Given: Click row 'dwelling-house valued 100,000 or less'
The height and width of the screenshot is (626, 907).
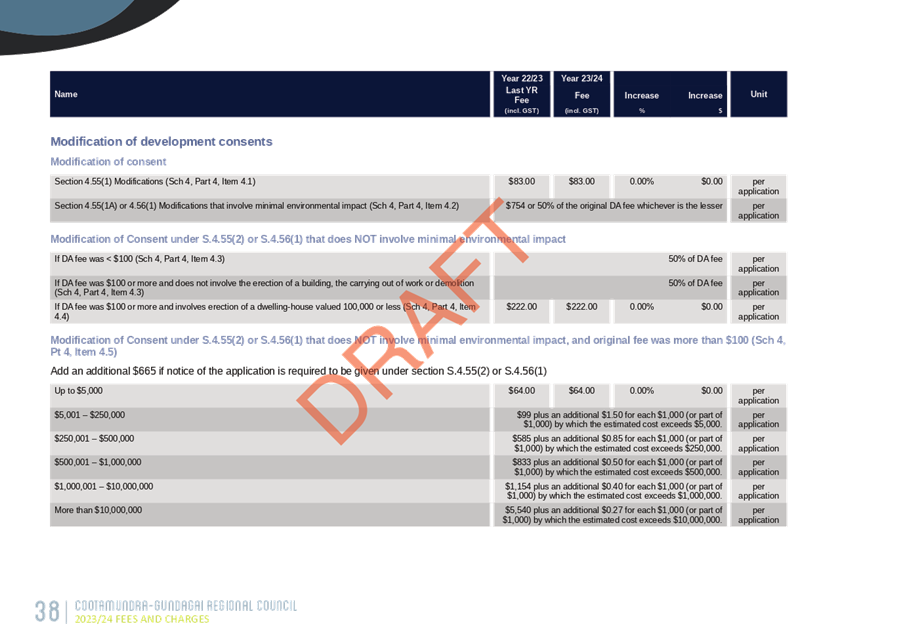Looking at the screenshot, I should pos(265,311).
